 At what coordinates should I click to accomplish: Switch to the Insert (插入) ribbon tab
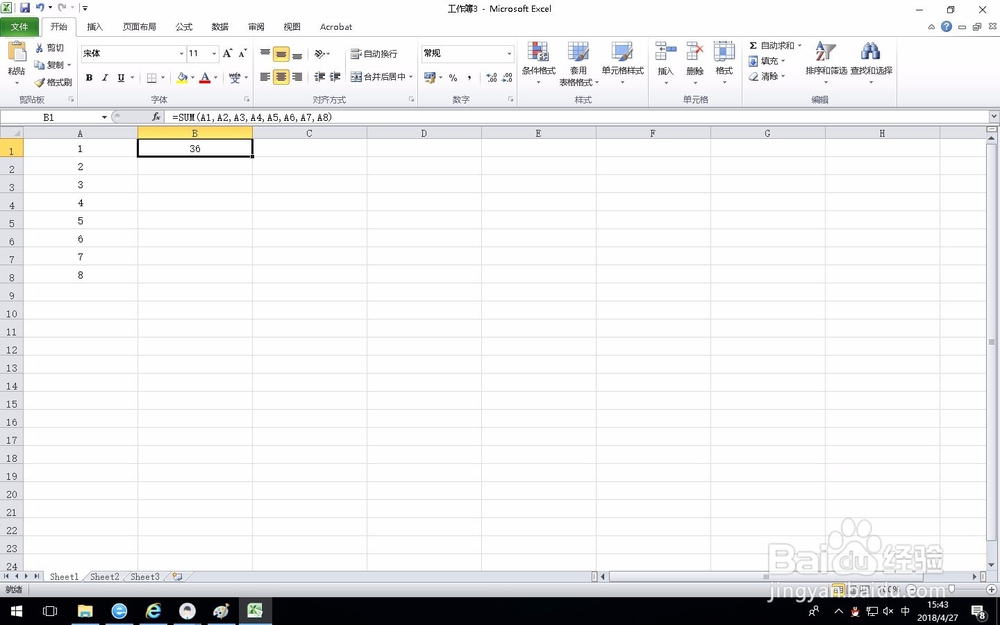pyautogui.click(x=95, y=27)
